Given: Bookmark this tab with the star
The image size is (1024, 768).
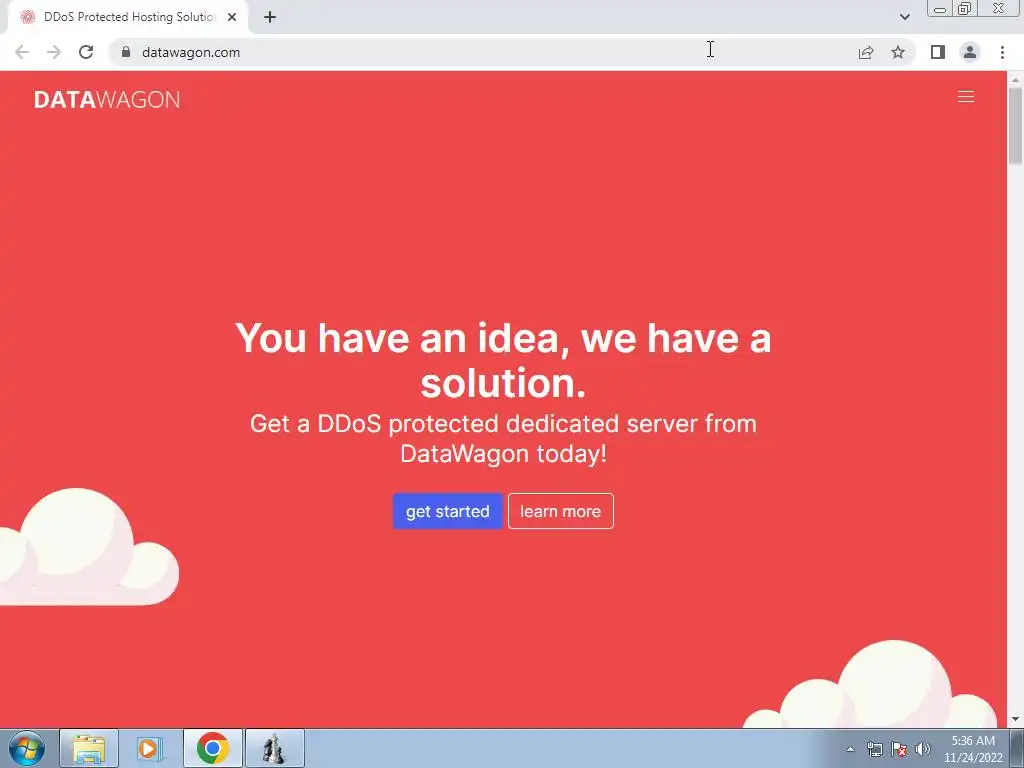Looking at the screenshot, I should (898, 52).
